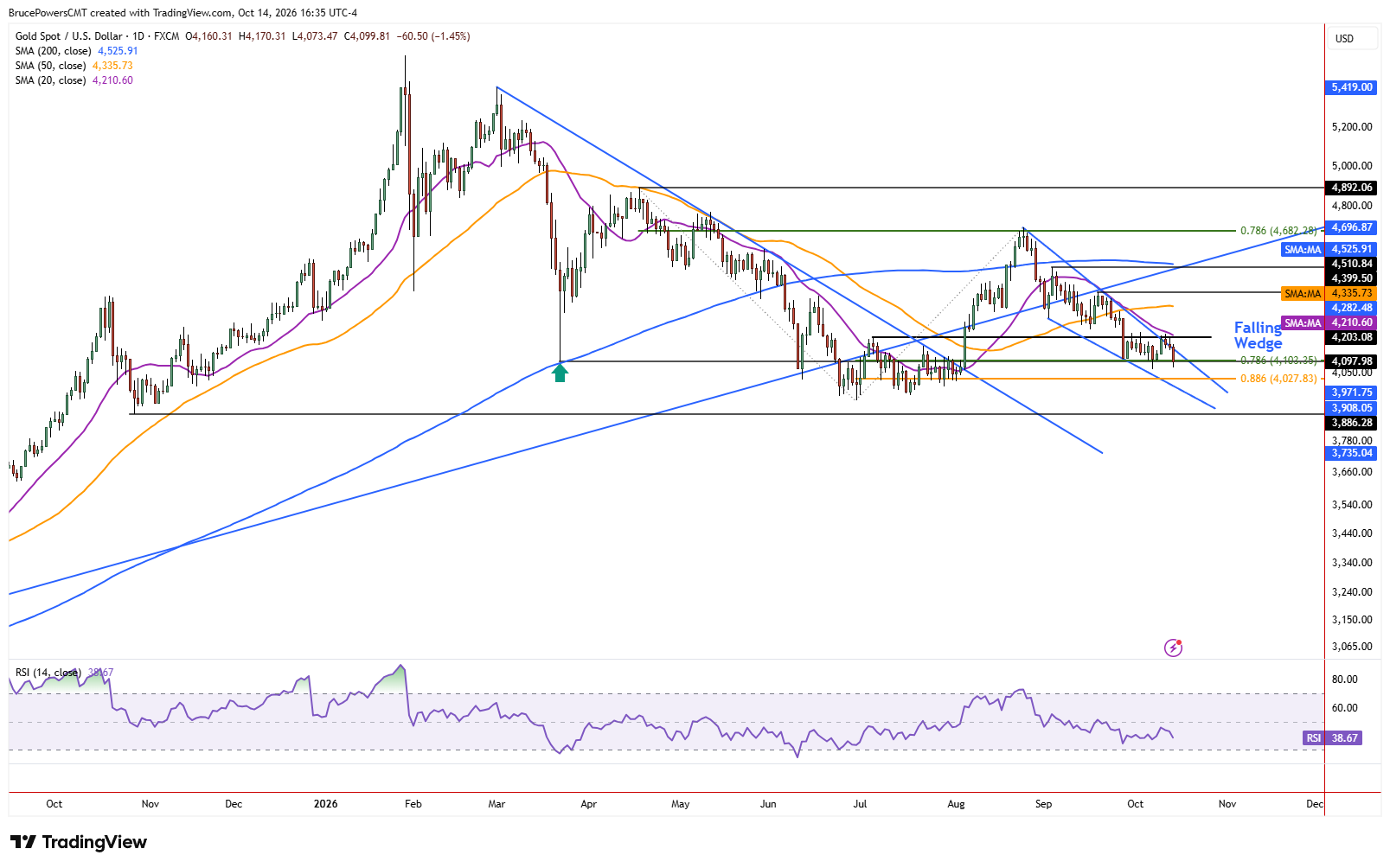This screenshot has width=1390, height=868.
Task: Click the purple lightning bolt icon
Action: (x=1173, y=648)
